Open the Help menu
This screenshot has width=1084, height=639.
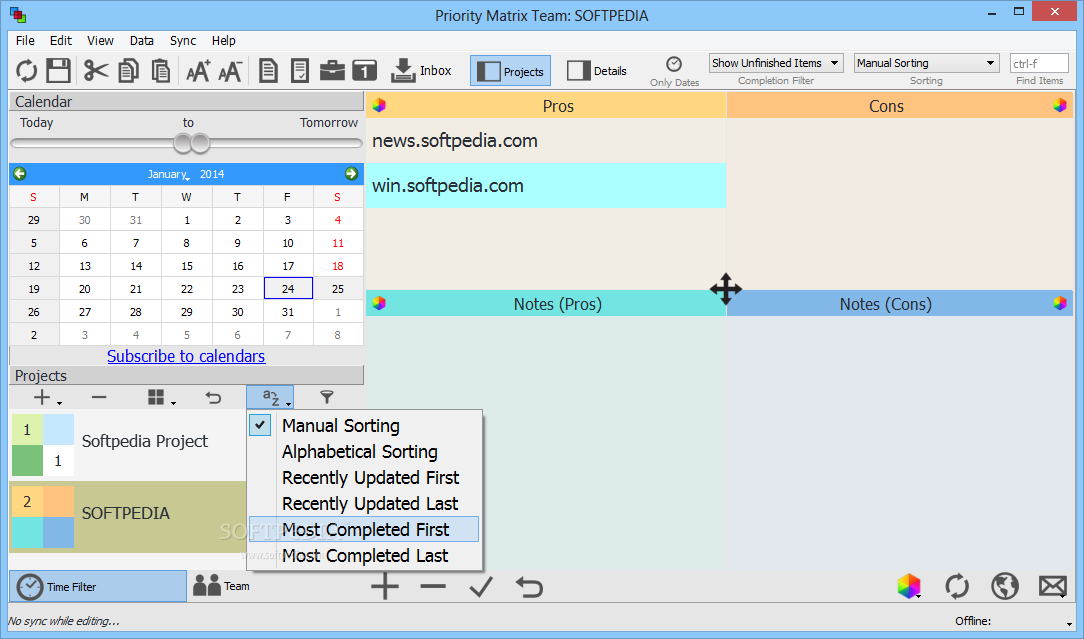[x=223, y=41]
